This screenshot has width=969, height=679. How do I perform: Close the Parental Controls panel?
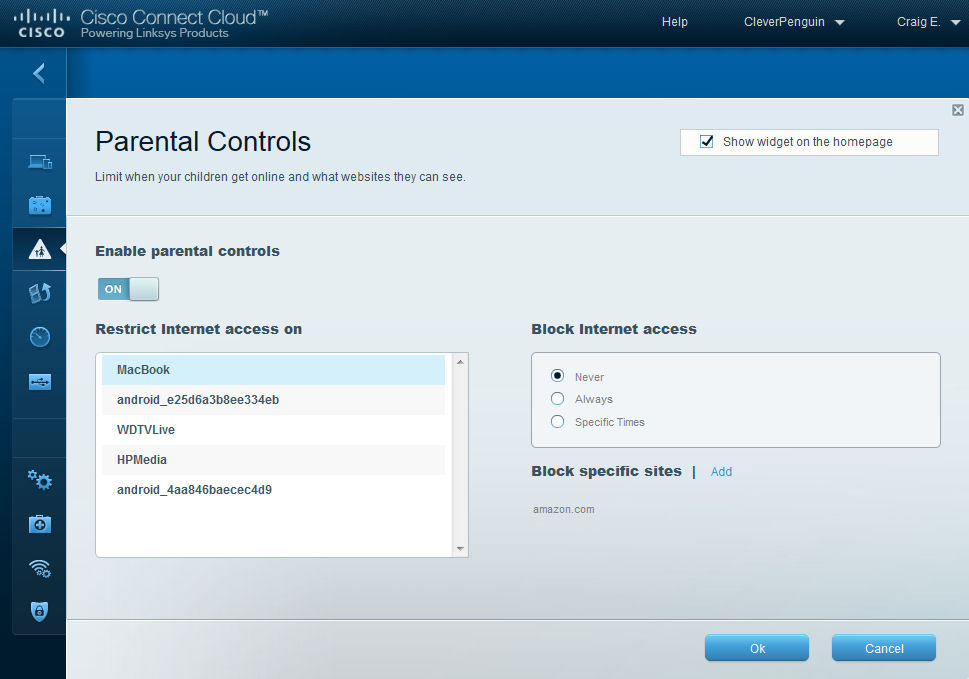[x=958, y=110]
